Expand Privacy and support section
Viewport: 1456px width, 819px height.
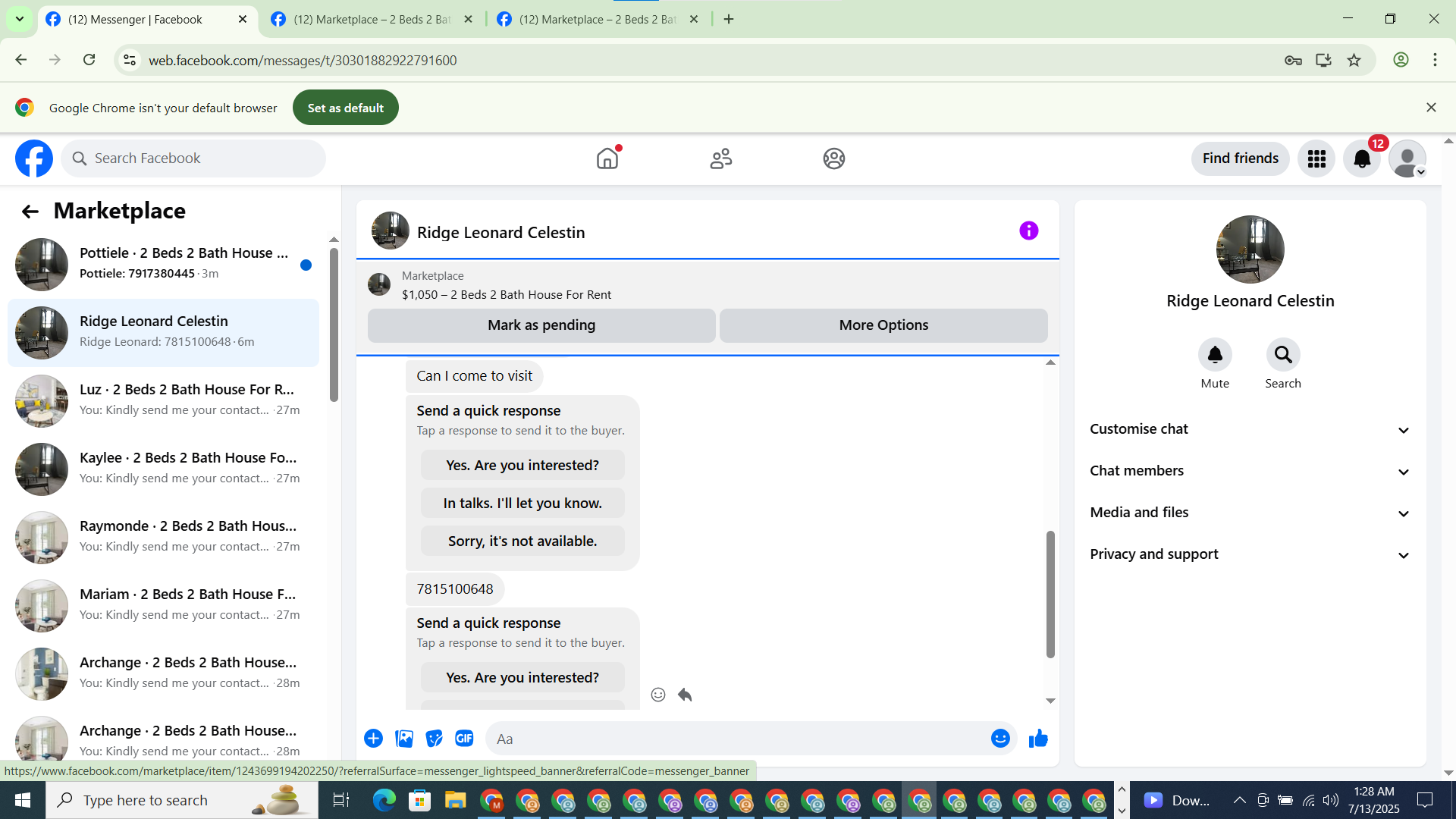pos(1250,554)
